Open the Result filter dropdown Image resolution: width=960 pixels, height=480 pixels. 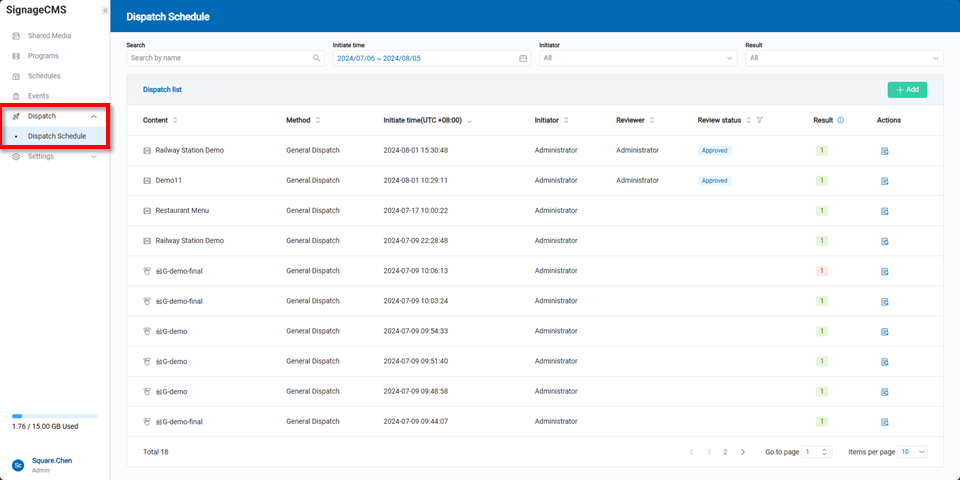pyautogui.click(x=843, y=59)
